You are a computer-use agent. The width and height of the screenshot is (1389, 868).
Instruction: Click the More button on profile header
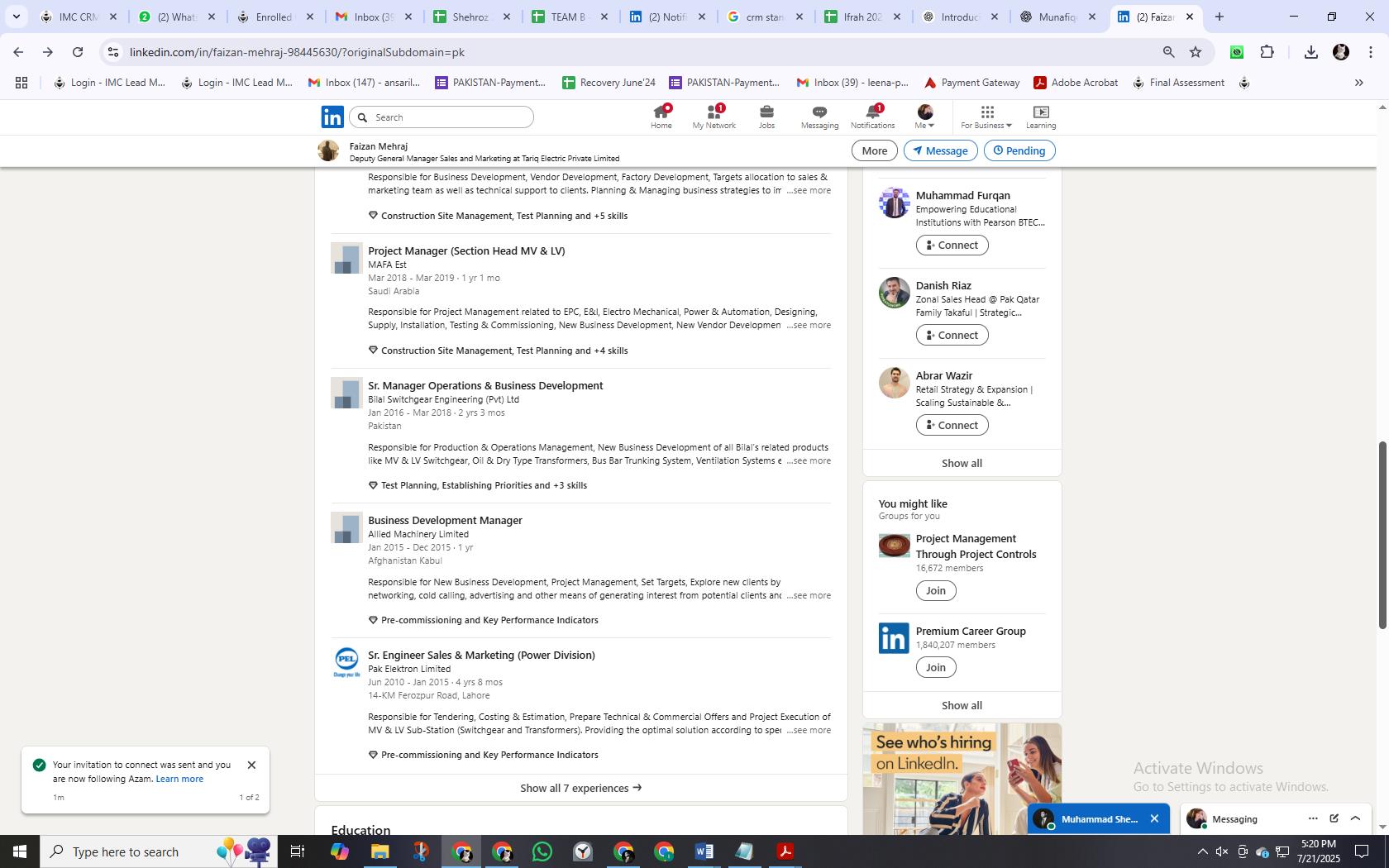coord(874,150)
